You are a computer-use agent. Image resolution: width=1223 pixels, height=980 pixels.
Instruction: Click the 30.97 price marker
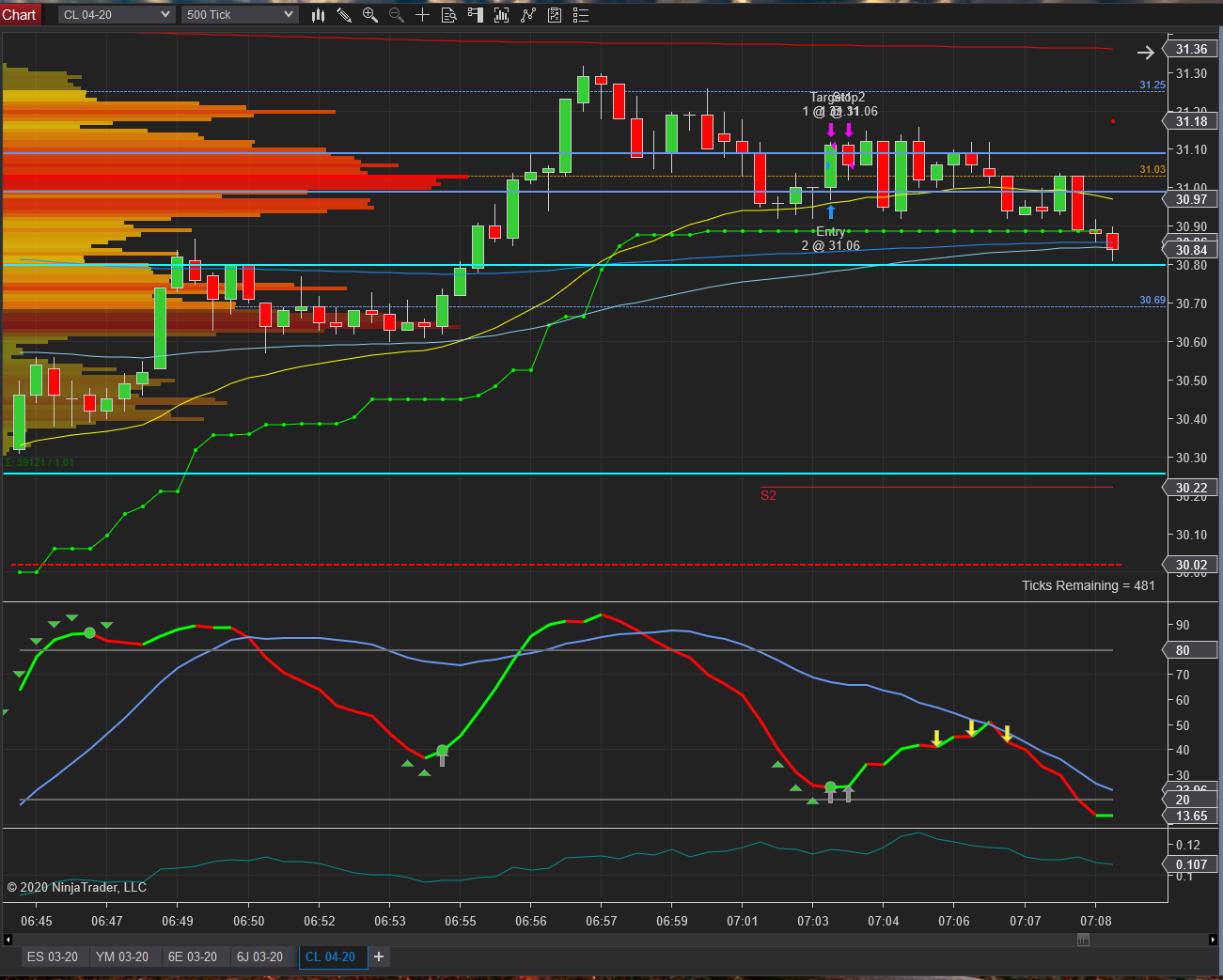coord(1192,199)
